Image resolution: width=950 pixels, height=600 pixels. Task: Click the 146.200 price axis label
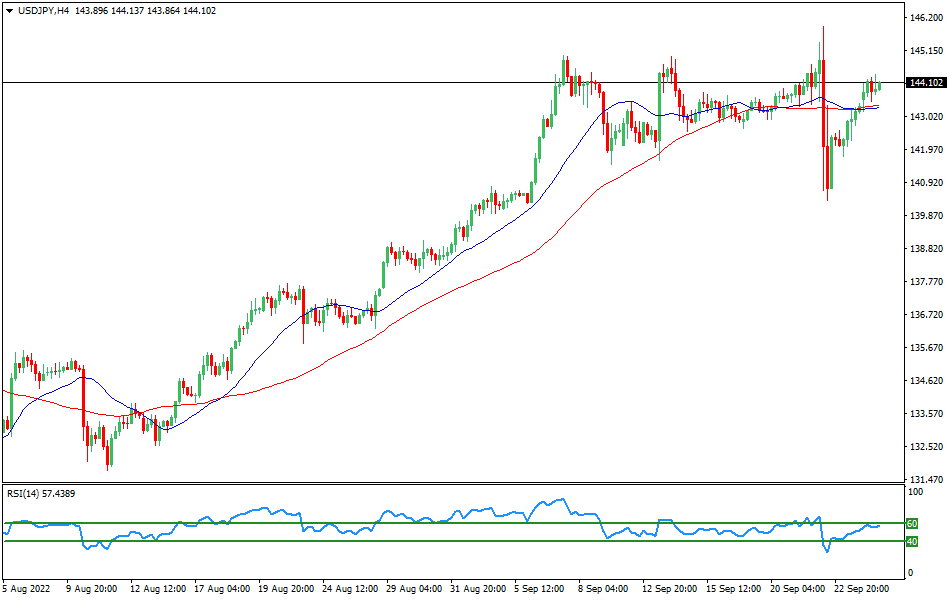(x=926, y=18)
